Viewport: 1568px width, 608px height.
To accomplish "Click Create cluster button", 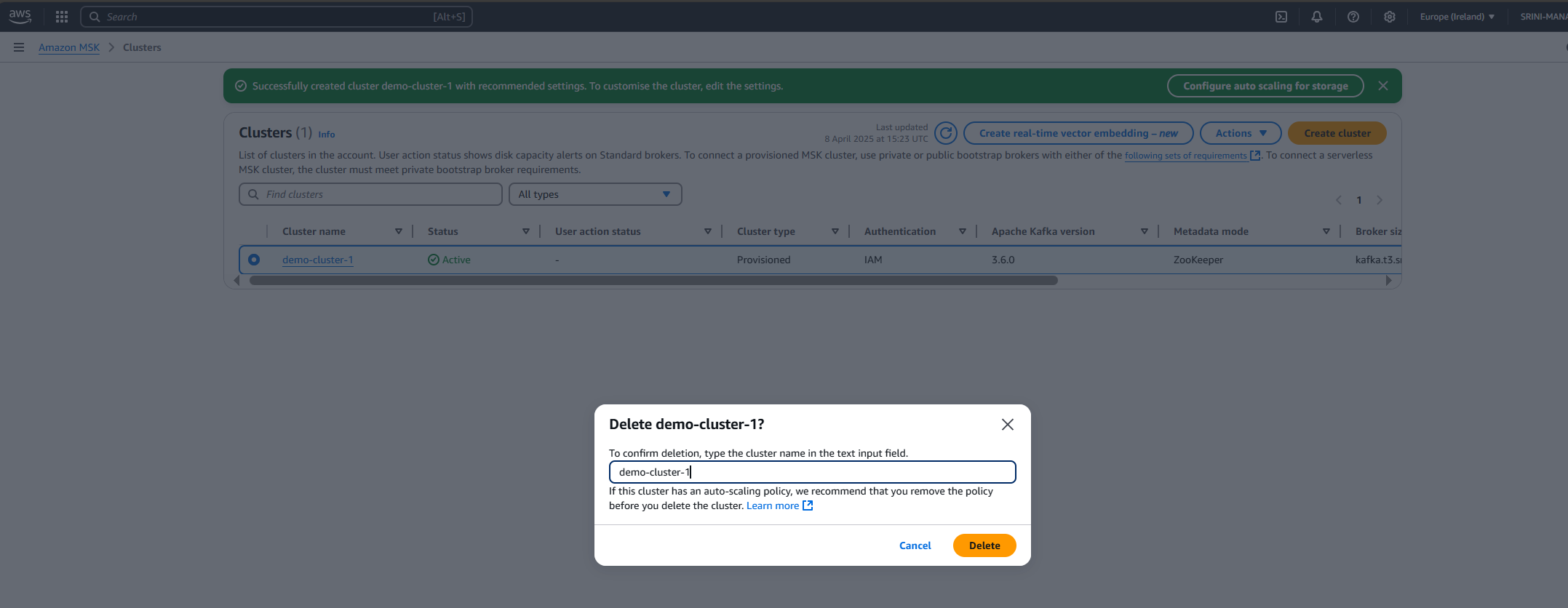I will click(1337, 133).
